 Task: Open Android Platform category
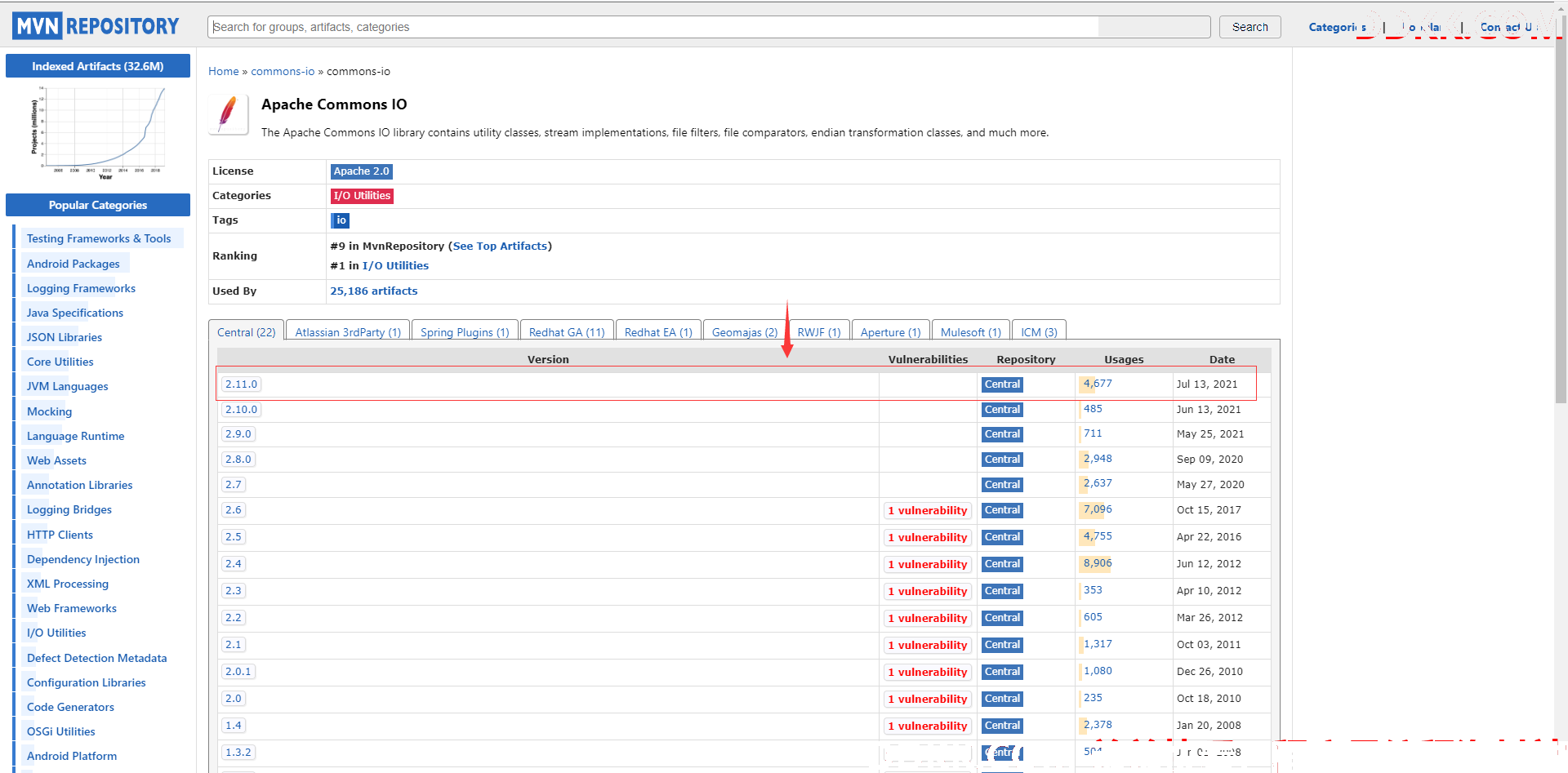click(x=72, y=756)
